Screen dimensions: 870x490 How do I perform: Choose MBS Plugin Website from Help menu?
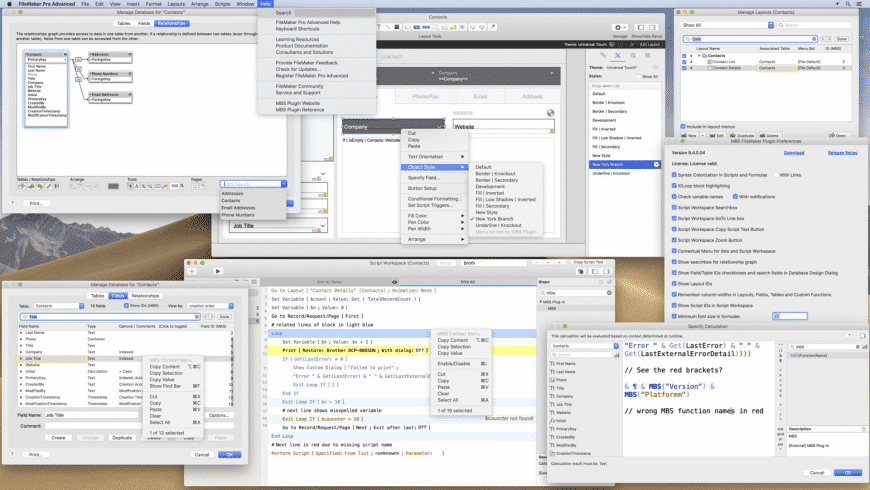297,103
